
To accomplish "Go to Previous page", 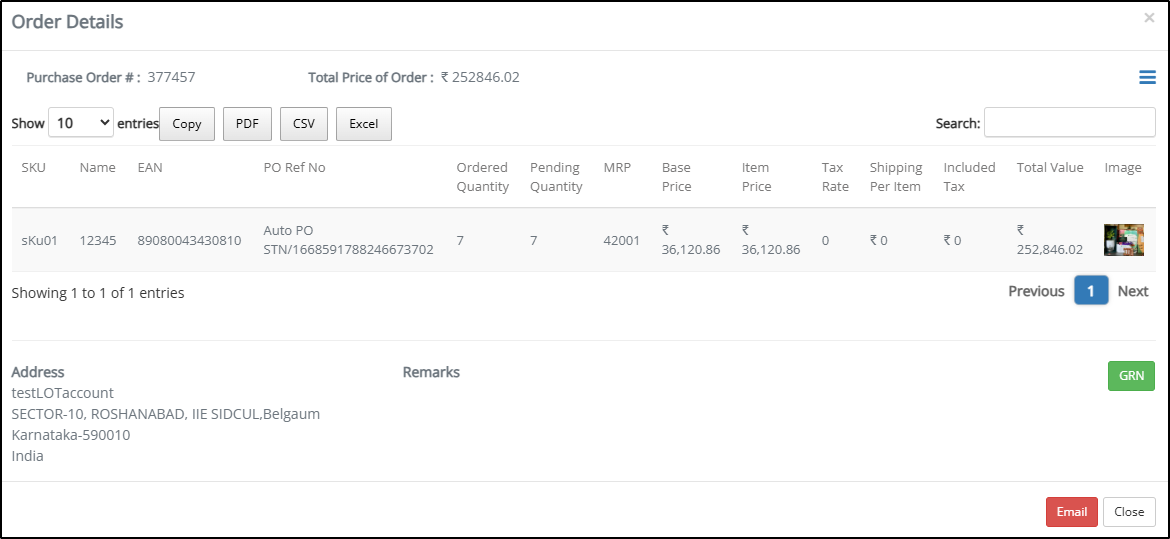I will [1036, 291].
